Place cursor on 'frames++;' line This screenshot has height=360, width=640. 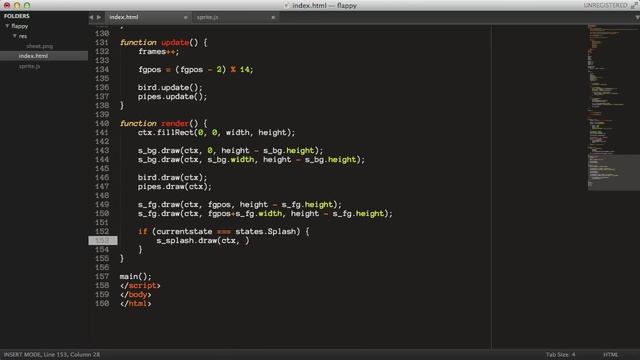[x=158, y=51]
